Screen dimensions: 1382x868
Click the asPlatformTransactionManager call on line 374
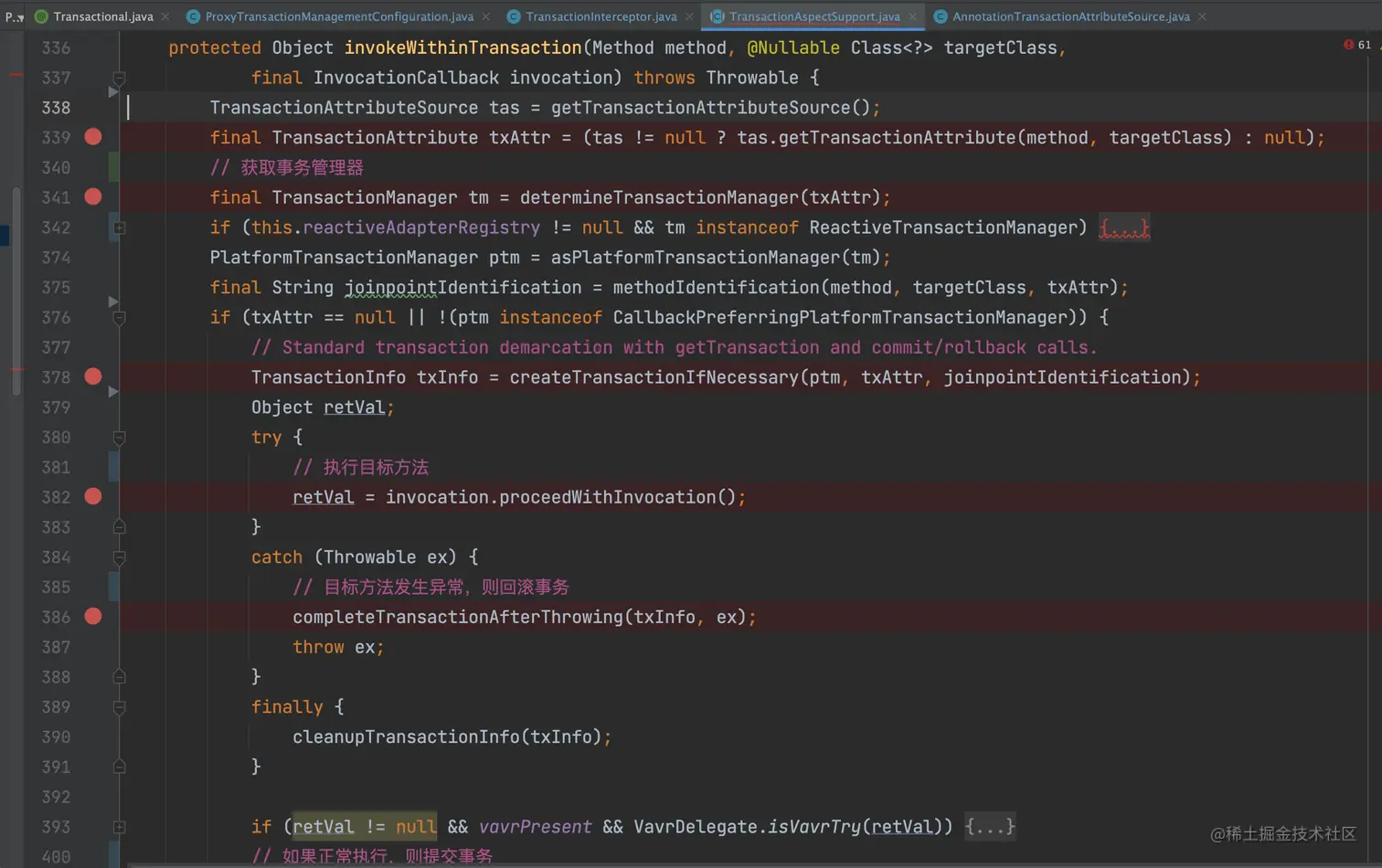point(696,258)
